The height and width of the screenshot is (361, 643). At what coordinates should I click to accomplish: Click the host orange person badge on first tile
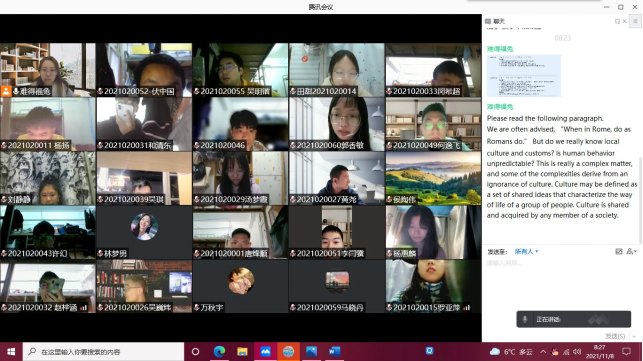[6, 91]
